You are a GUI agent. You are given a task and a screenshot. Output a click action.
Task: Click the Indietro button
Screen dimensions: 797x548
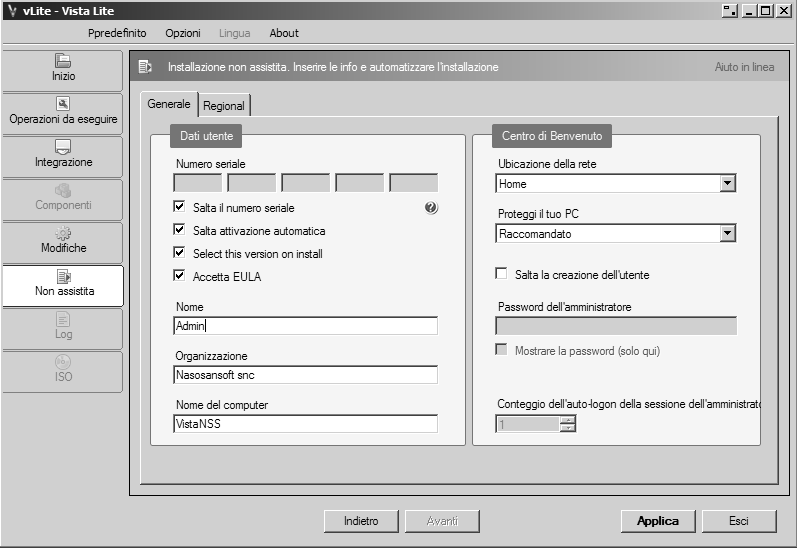click(361, 521)
